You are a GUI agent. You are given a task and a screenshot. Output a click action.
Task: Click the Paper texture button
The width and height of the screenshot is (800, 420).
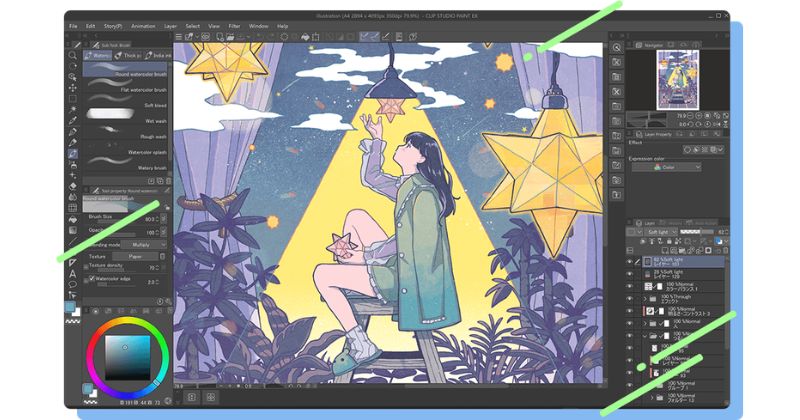(x=135, y=257)
